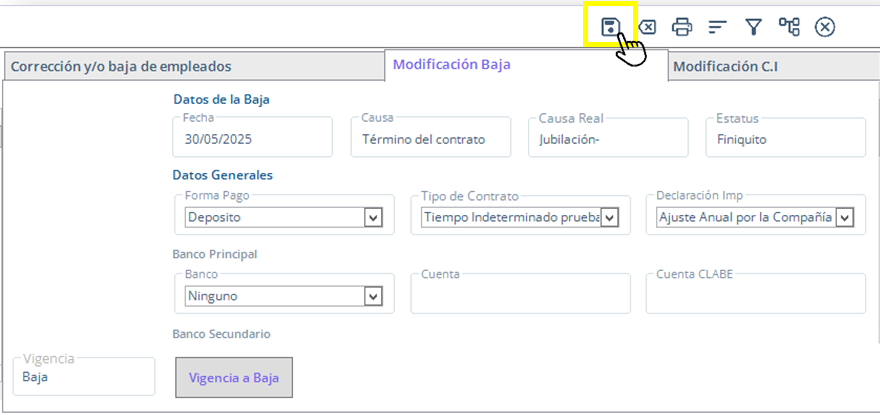Screen dimensions: 880x415
Task: Open the Modificación C.I tab
Action: [x=725, y=67]
